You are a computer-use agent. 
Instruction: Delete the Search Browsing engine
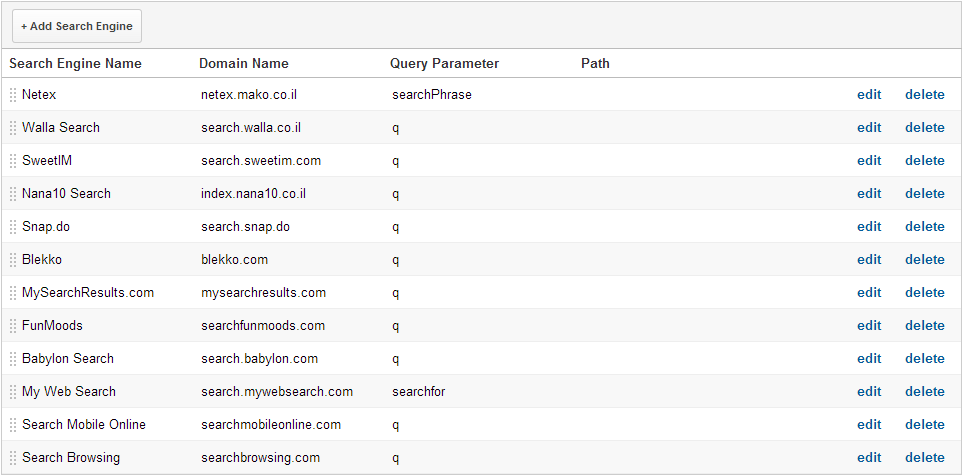coord(924,458)
